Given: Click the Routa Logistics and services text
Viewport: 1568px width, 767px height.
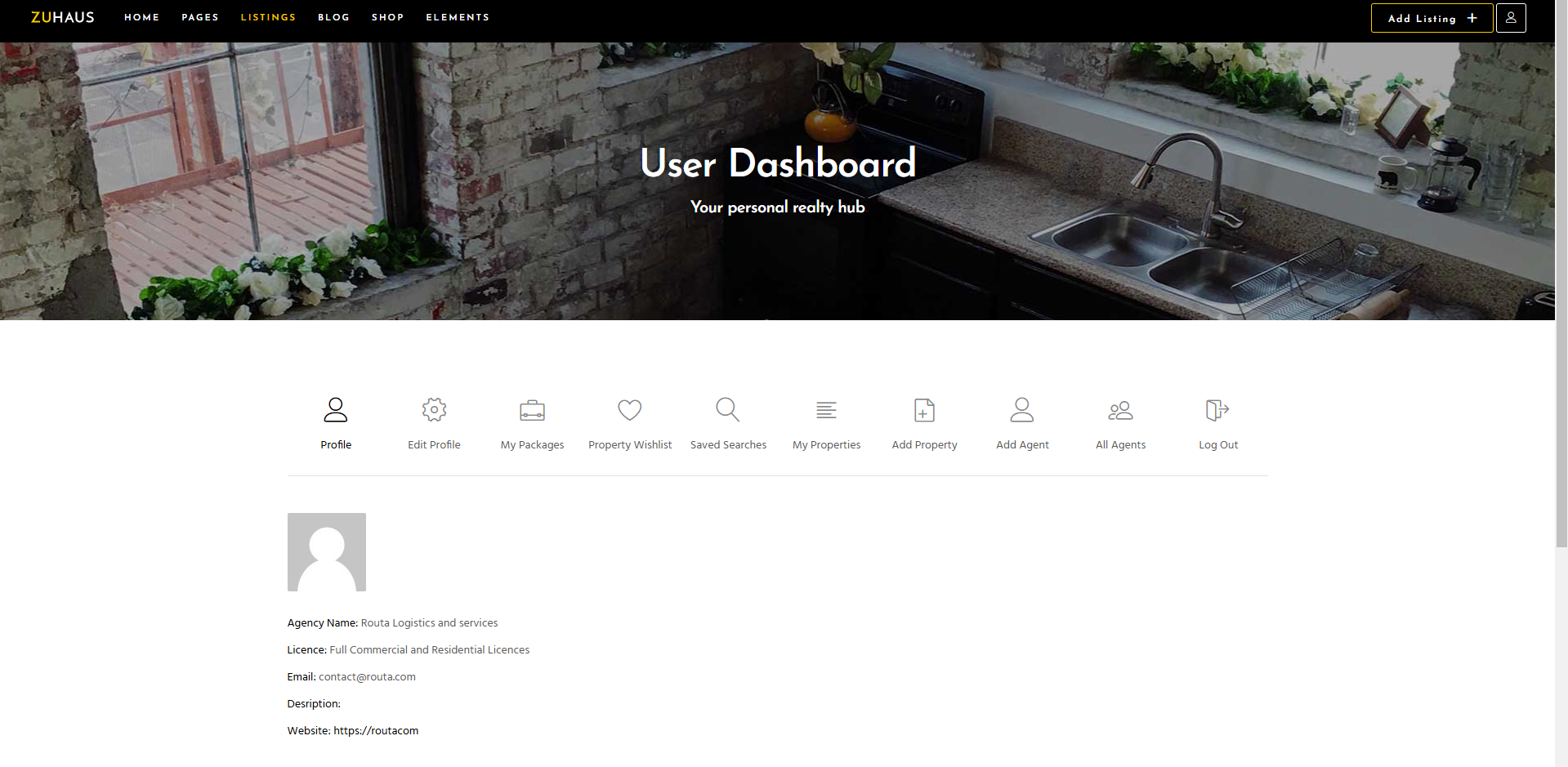Looking at the screenshot, I should (x=429, y=622).
